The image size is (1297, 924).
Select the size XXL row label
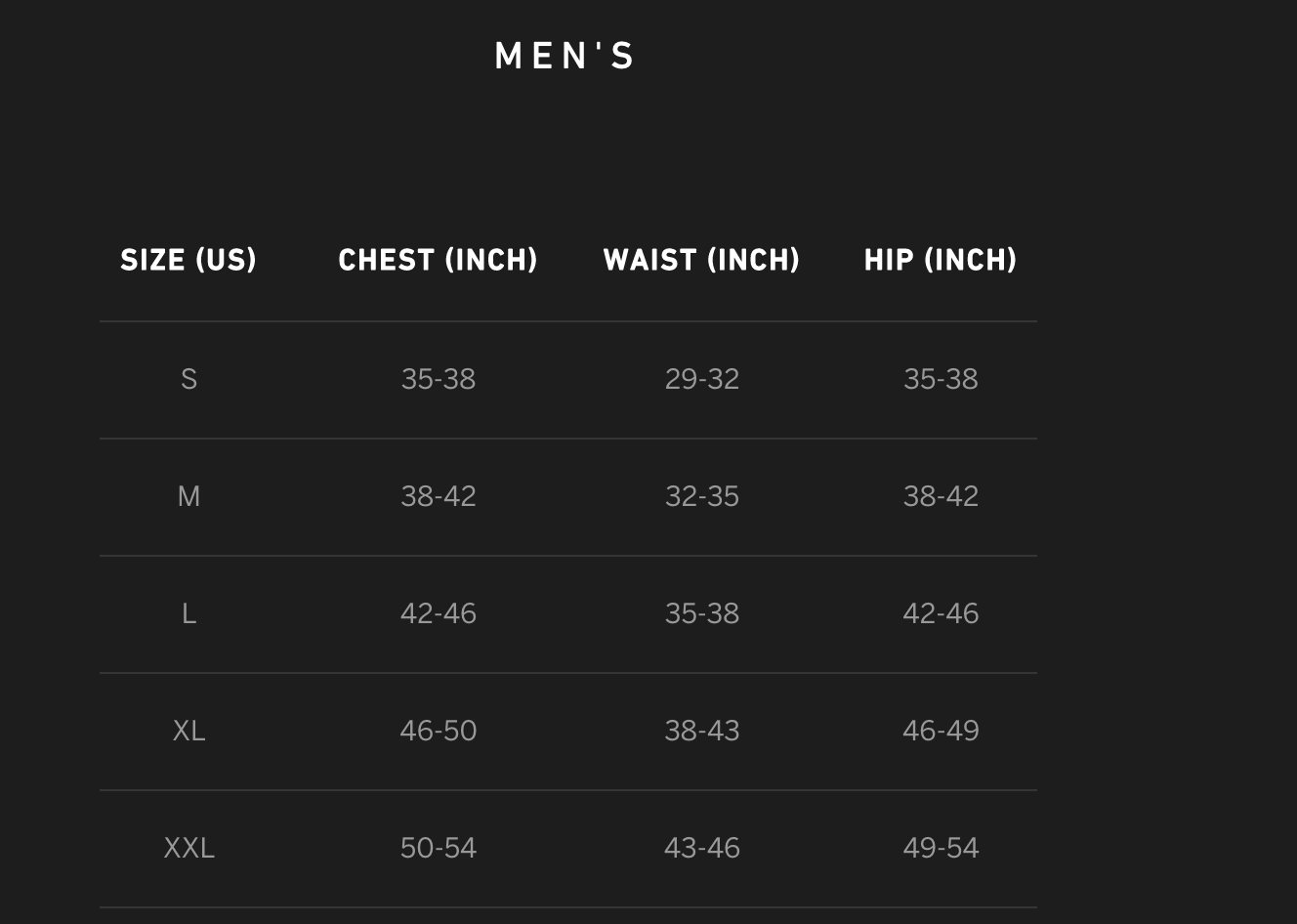point(188,848)
